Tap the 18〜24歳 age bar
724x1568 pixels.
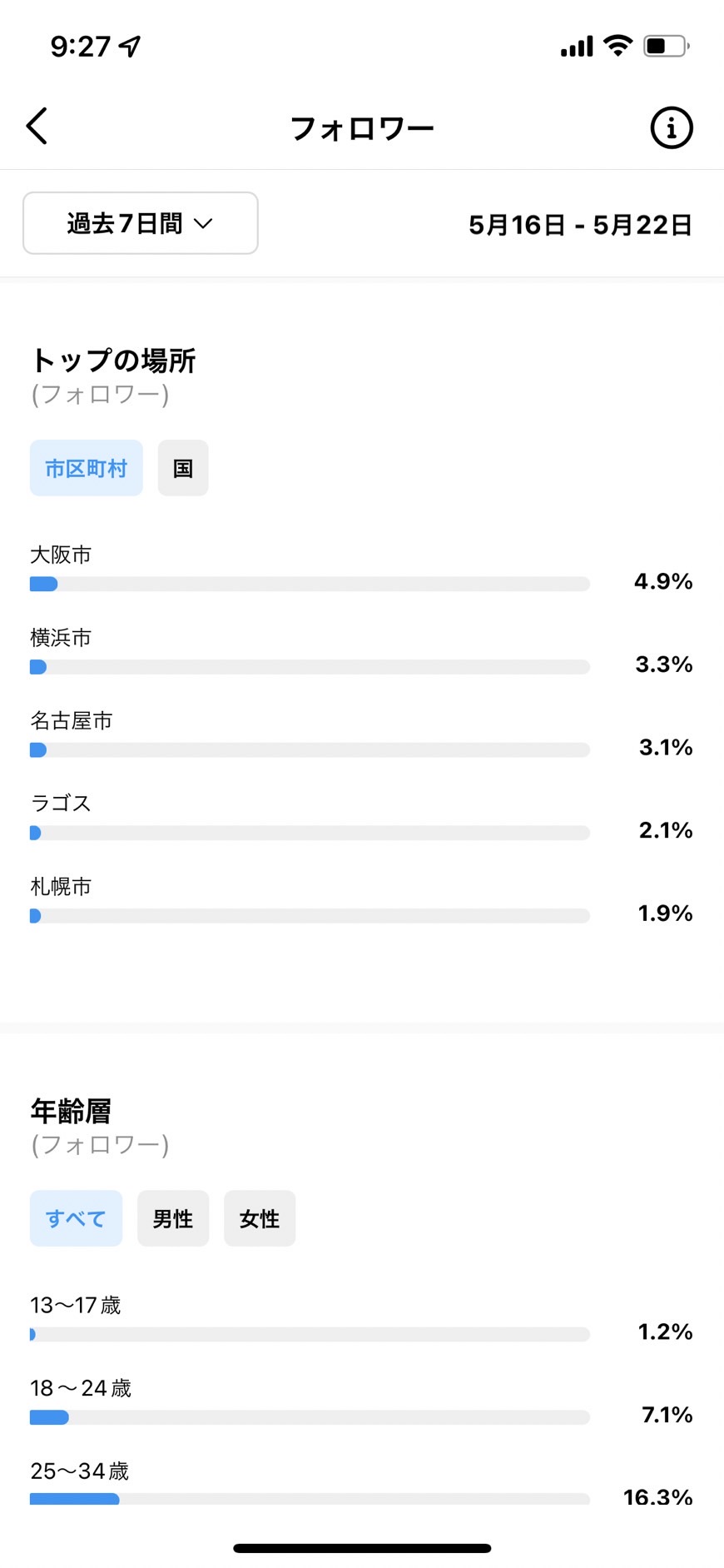[310, 1417]
